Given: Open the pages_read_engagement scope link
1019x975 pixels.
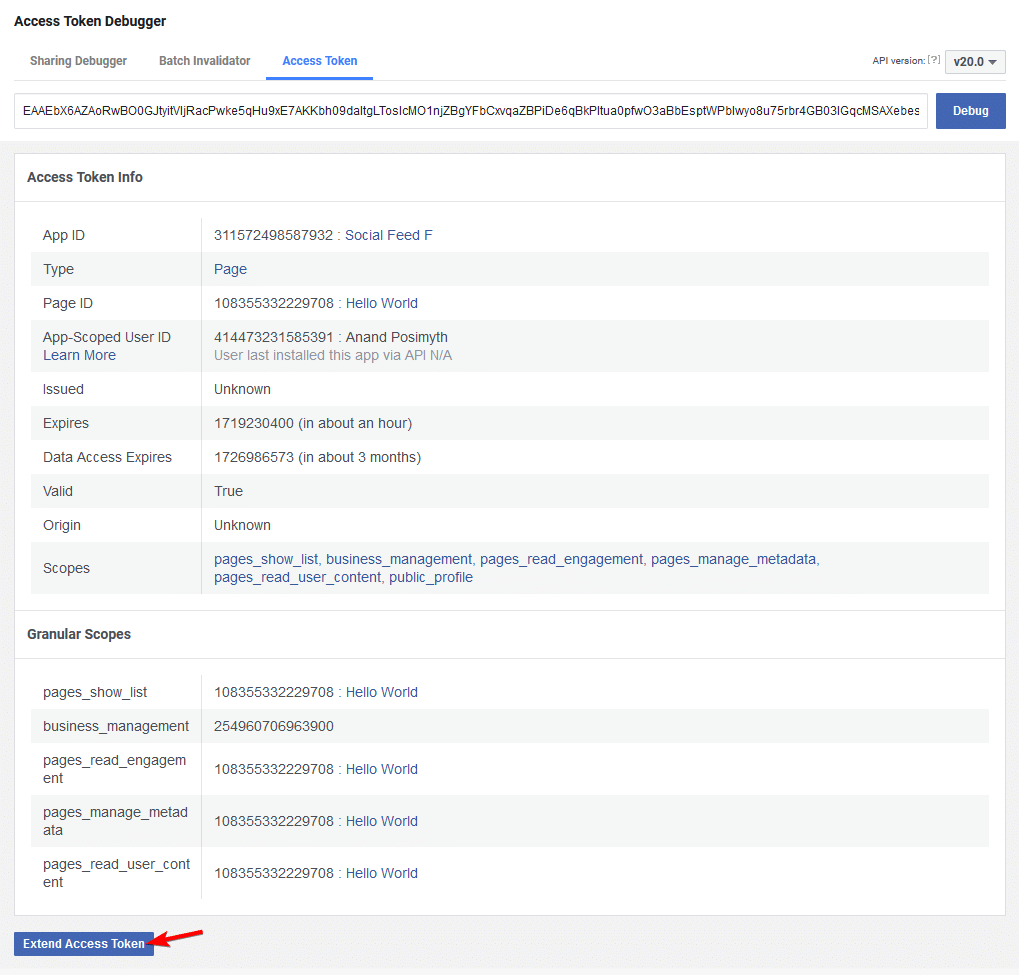Looking at the screenshot, I should pyautogui.click(x=561, y=559).
